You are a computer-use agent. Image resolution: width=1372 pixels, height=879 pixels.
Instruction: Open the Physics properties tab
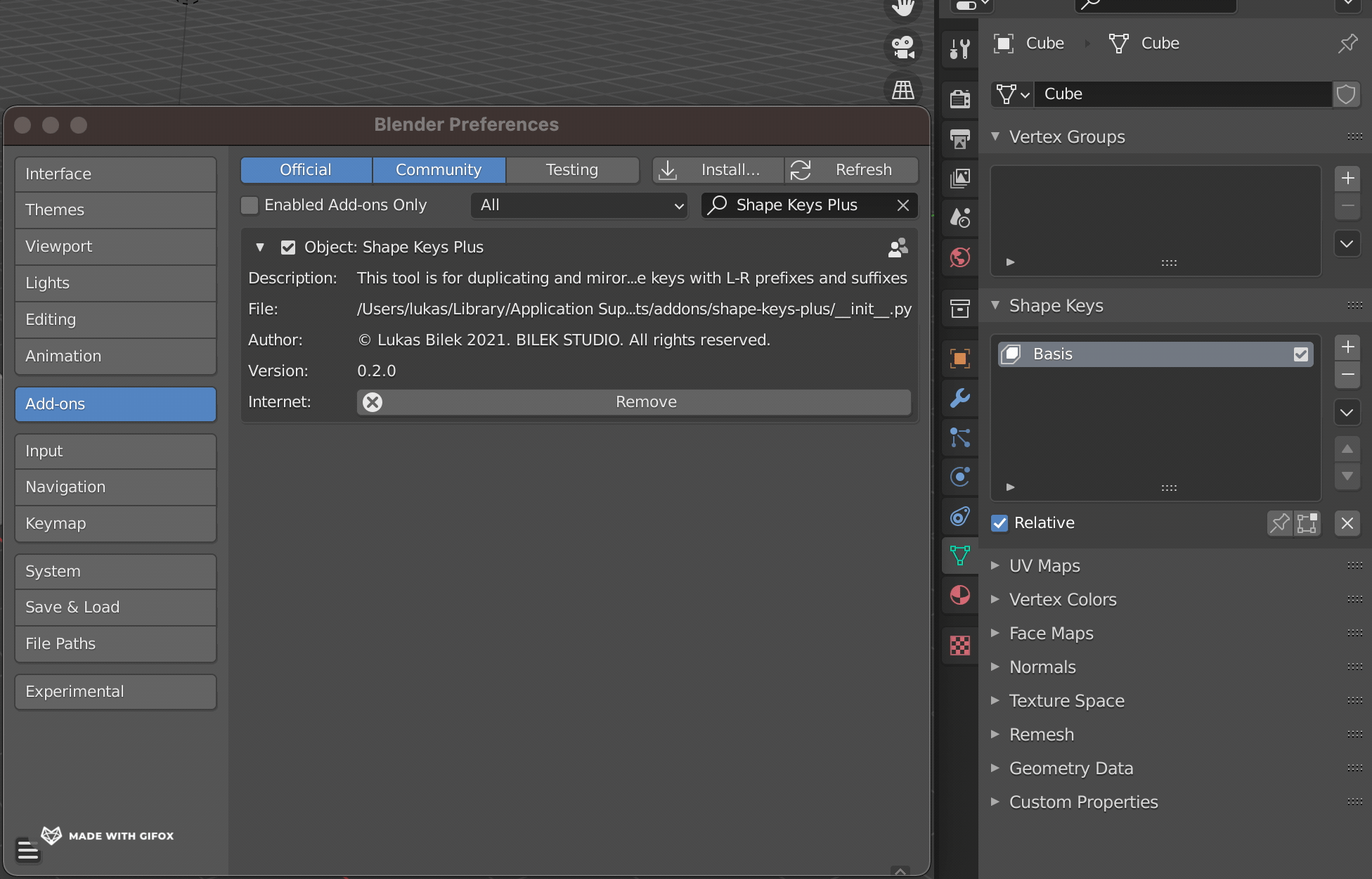(x=959, y=477)
